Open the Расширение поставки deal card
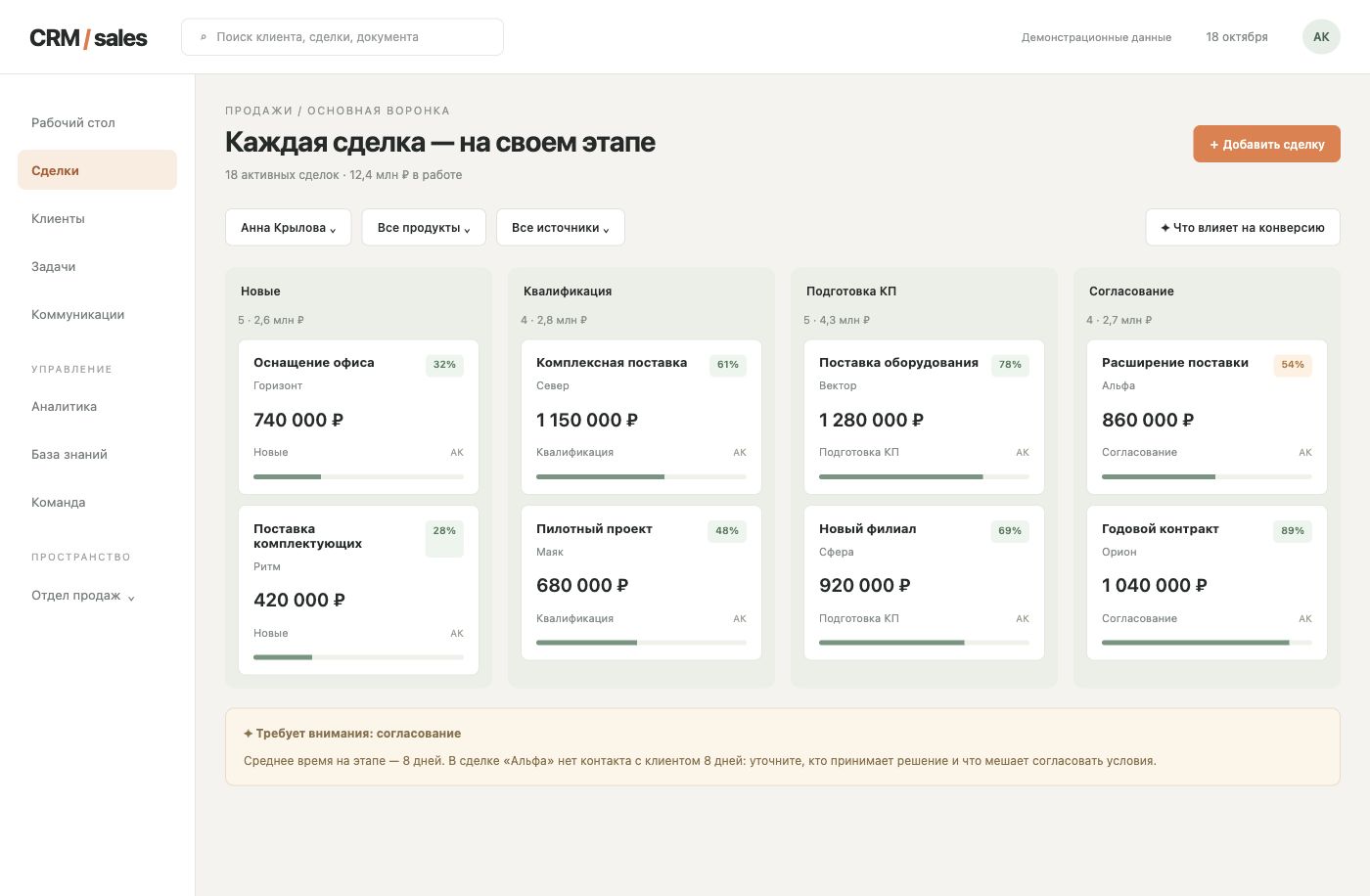Screen dimensions: 1370x896 1207,417
